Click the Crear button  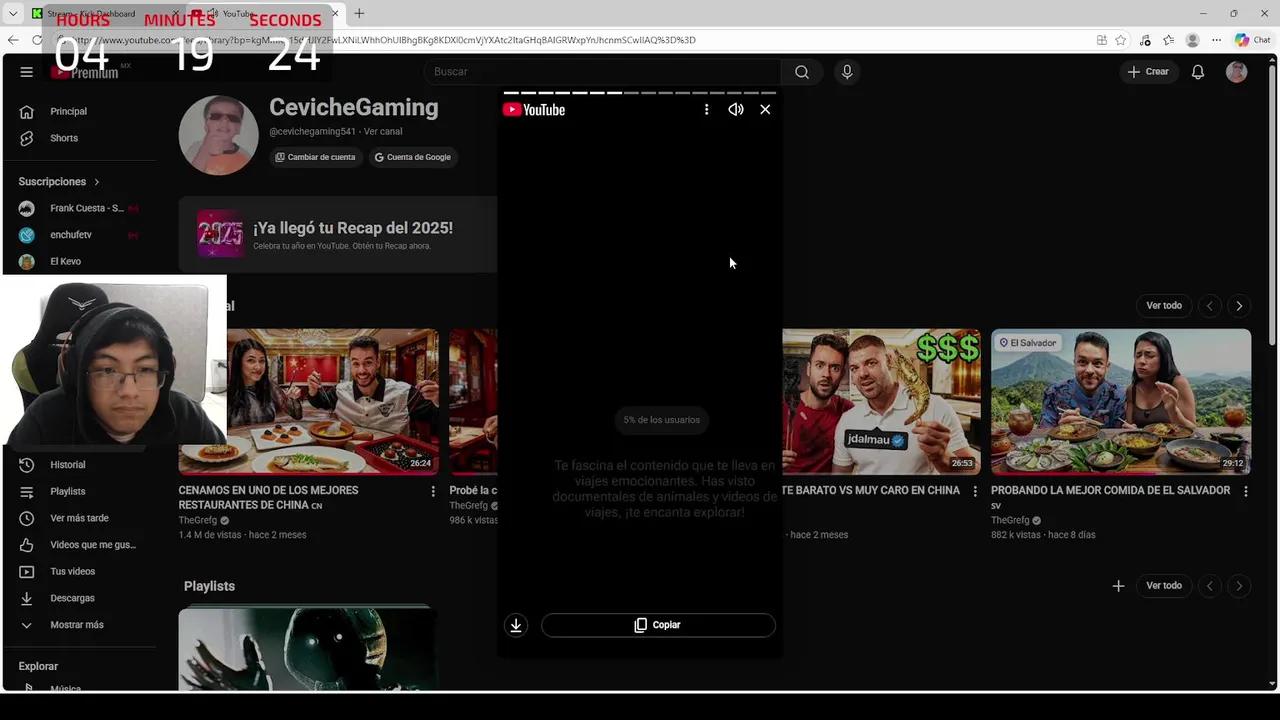[x=1148, y=72]
